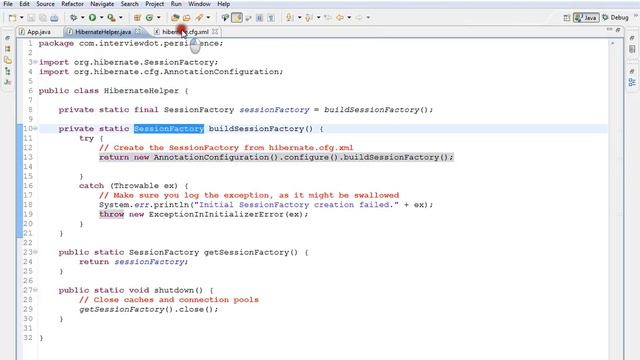The image size is (640, 360).
Task: Click the Previous Annotation toolbar icon
Action: coord(309,18)
